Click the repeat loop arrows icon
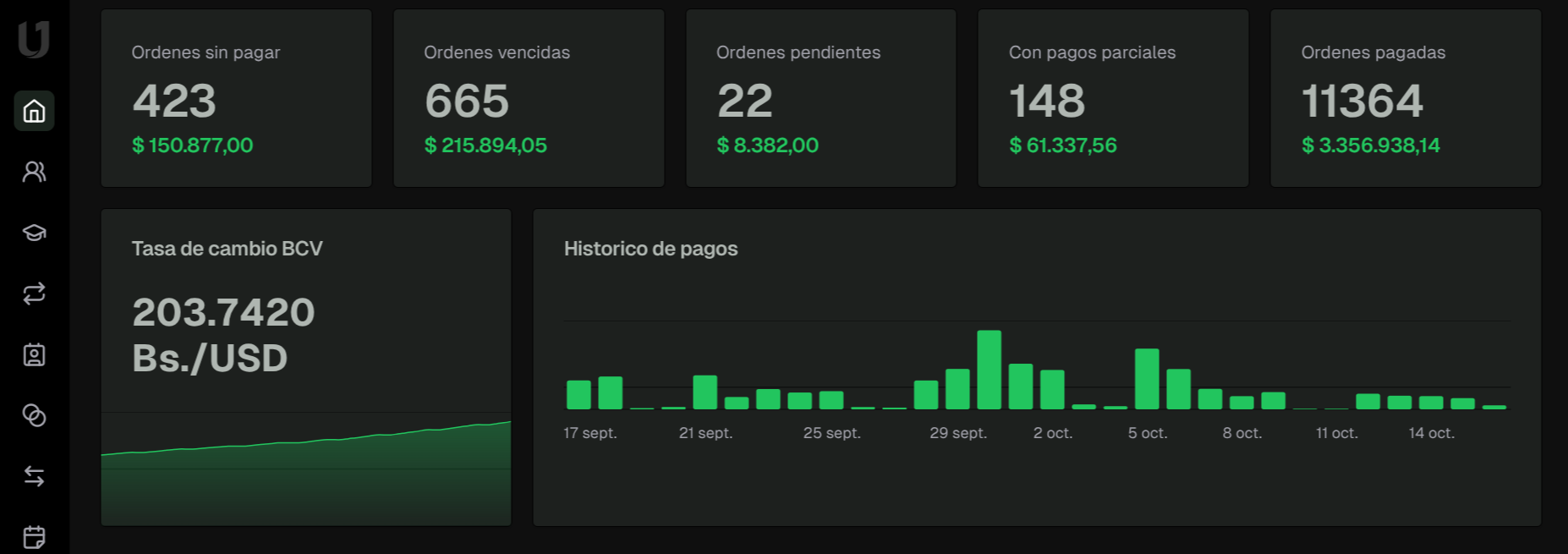The width and height of the screenshot is (1568, 554). [x=34, y=293]
